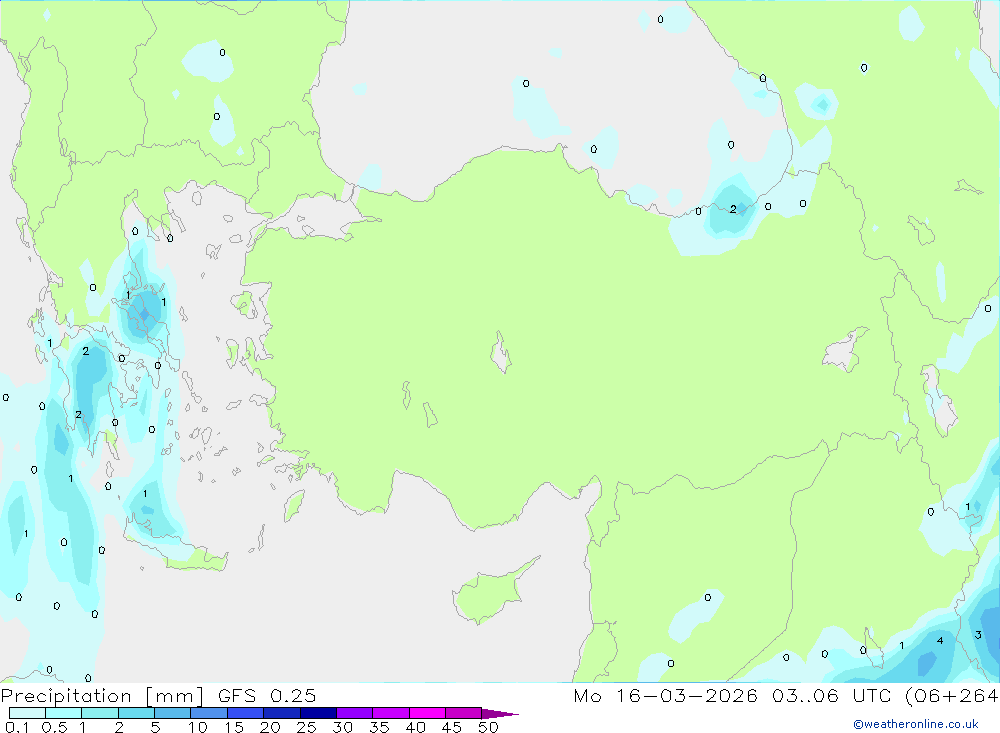The width and height of the screenshot is (1000, 733).
Task: Click the "0.1" legend scale label
Action: click(17, 727)
